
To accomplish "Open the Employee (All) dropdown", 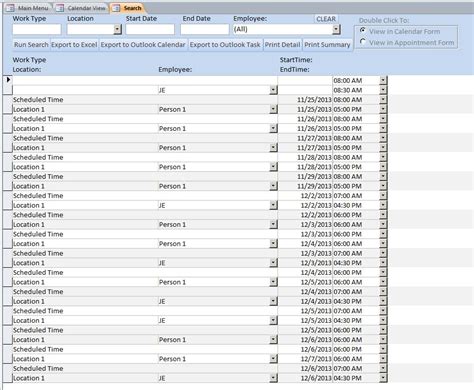I will (336, 30).
